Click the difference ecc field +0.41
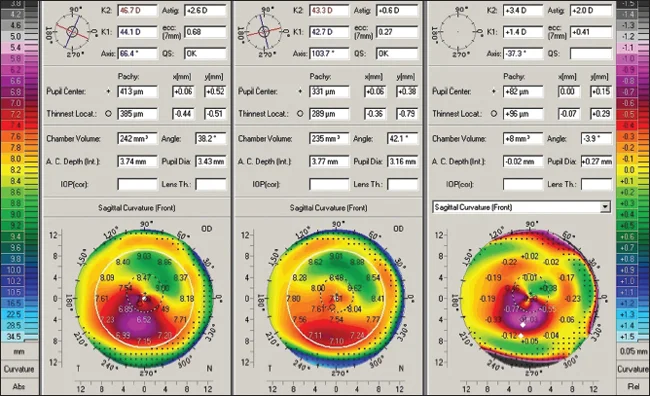 click(591, 32)
